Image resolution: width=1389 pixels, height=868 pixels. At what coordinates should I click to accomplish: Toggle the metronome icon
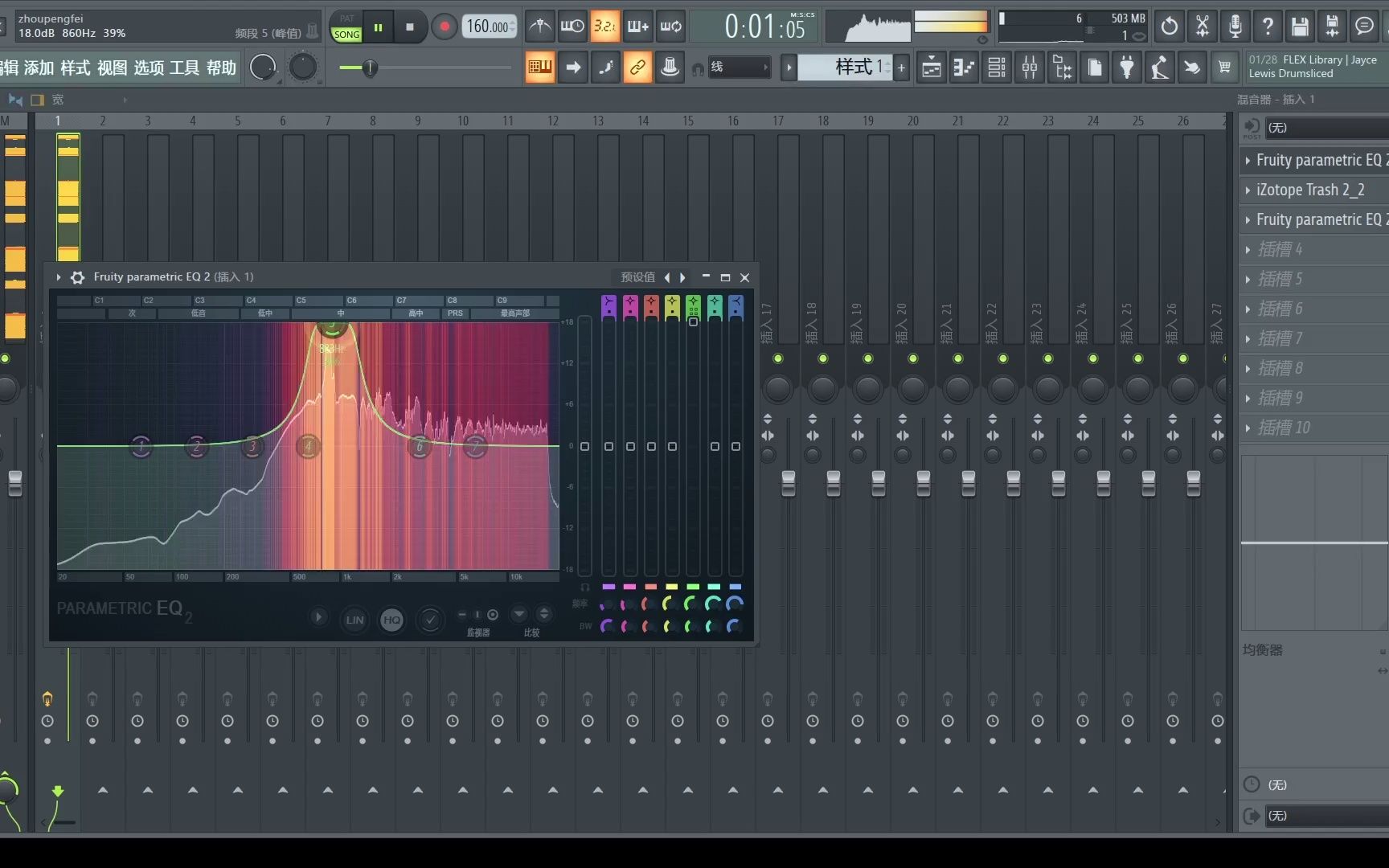coord(539,27)
